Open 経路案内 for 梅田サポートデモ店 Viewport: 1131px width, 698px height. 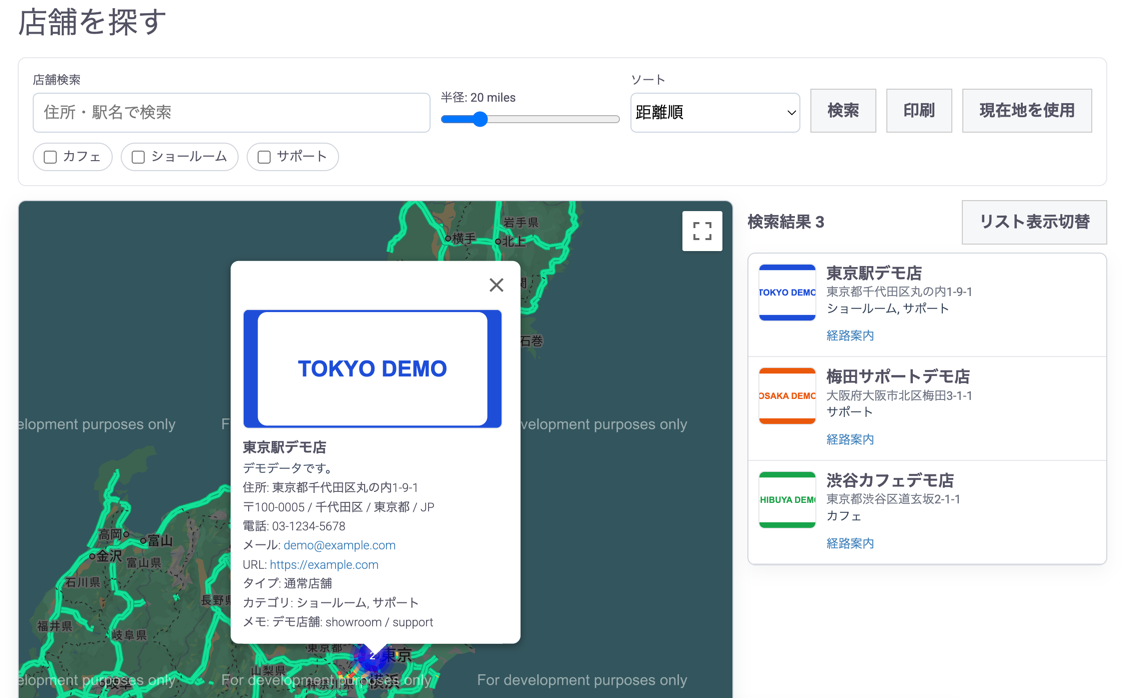click(x=850, y=439)
